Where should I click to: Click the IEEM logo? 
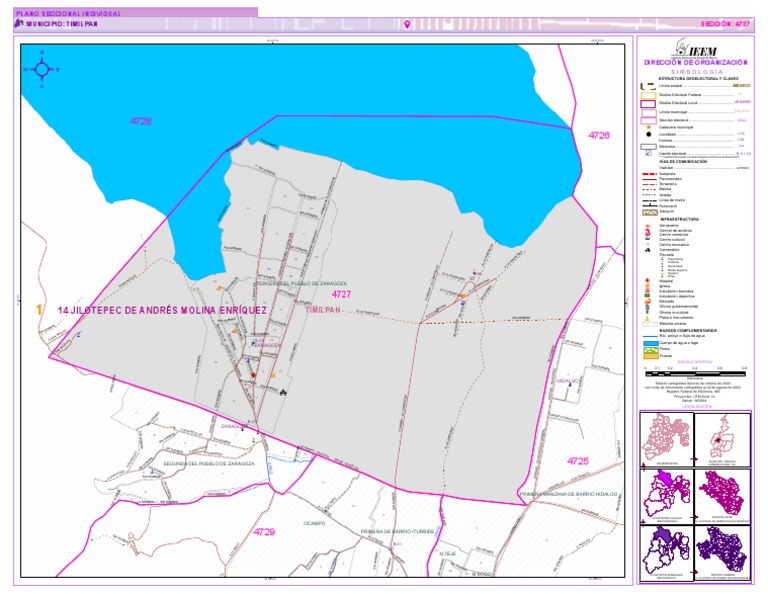point(696,48)
